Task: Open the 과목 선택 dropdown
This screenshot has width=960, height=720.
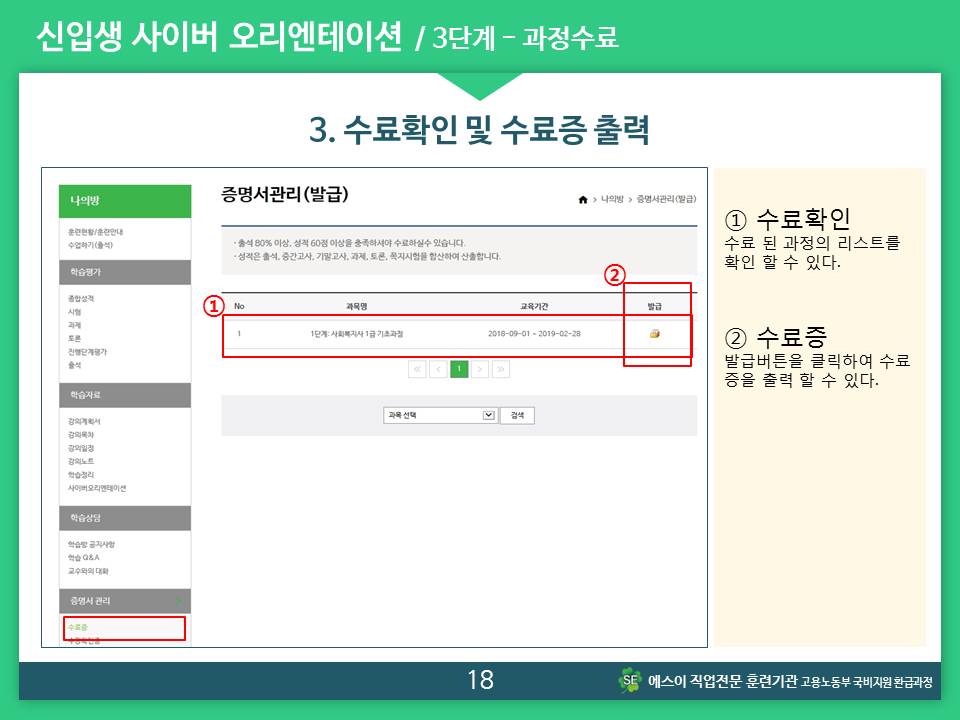Action: tap(440, 415)
